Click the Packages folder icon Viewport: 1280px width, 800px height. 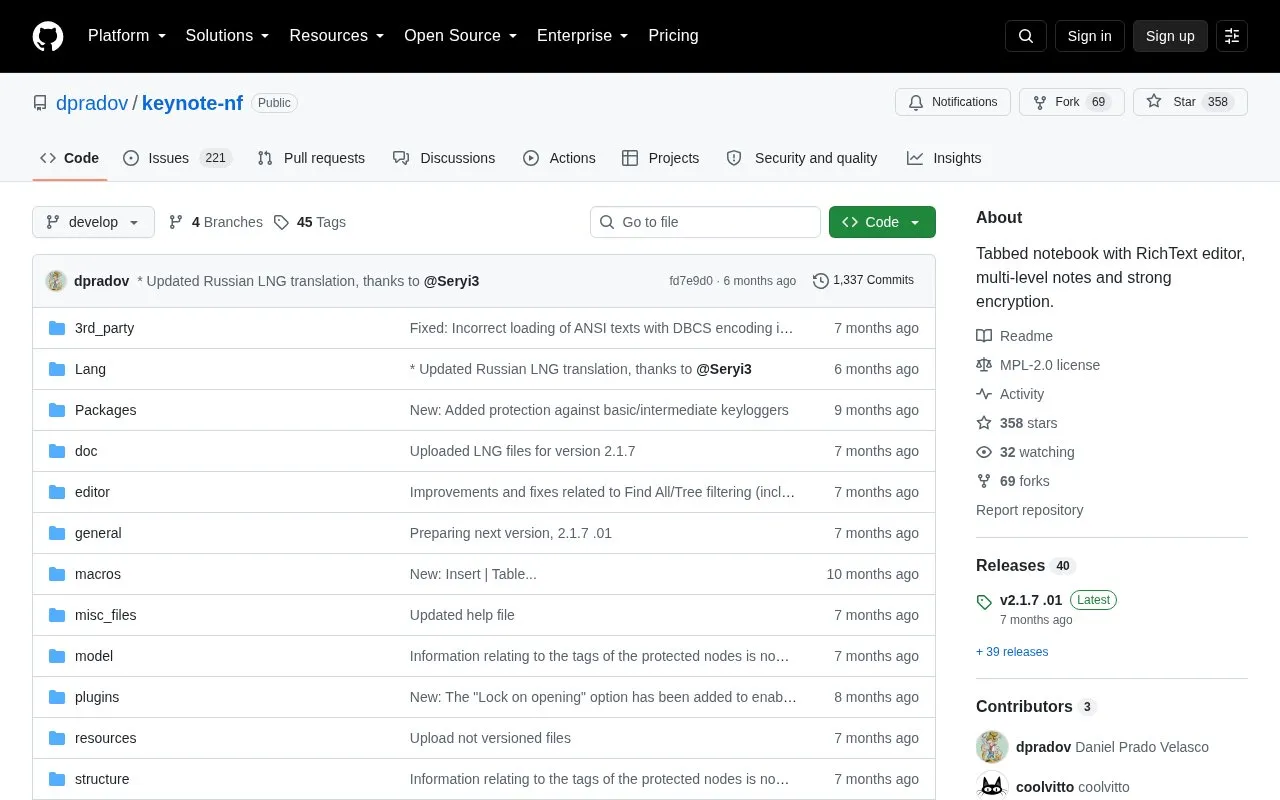pyautogui.click(x=57, y=410)
